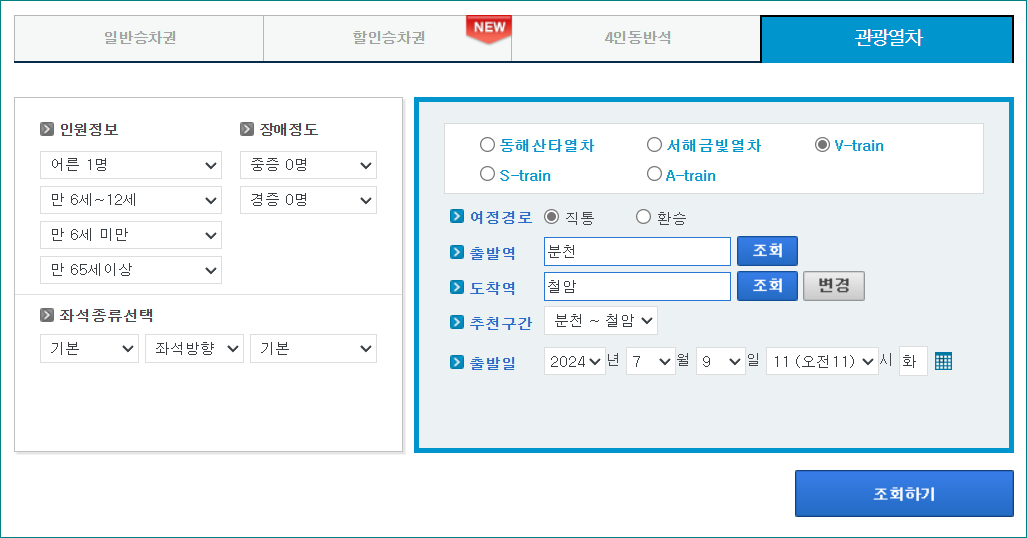The image size is (1027, 538).
Task: Switch to the 관광열차 tab
Action: 887,39
